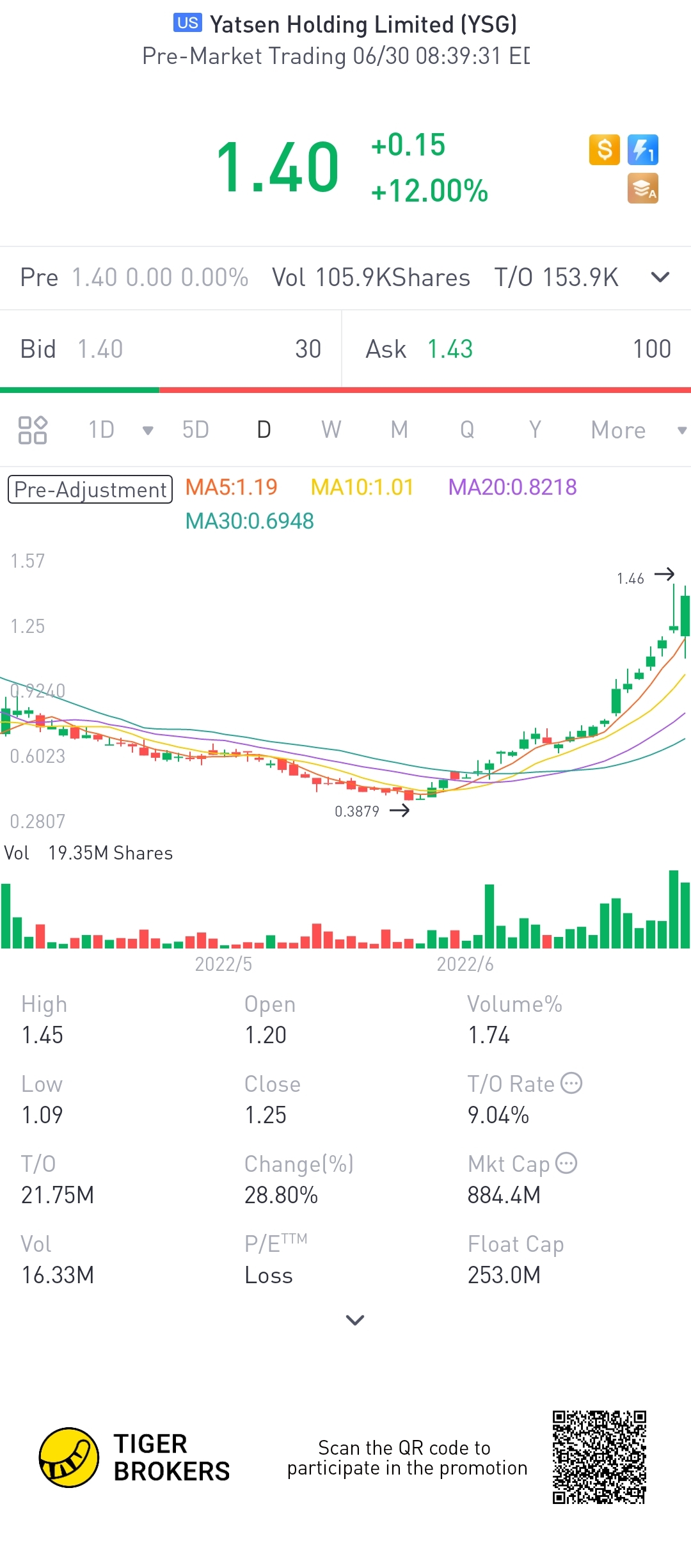Open the chart layout grid icon

pos(33,430)
